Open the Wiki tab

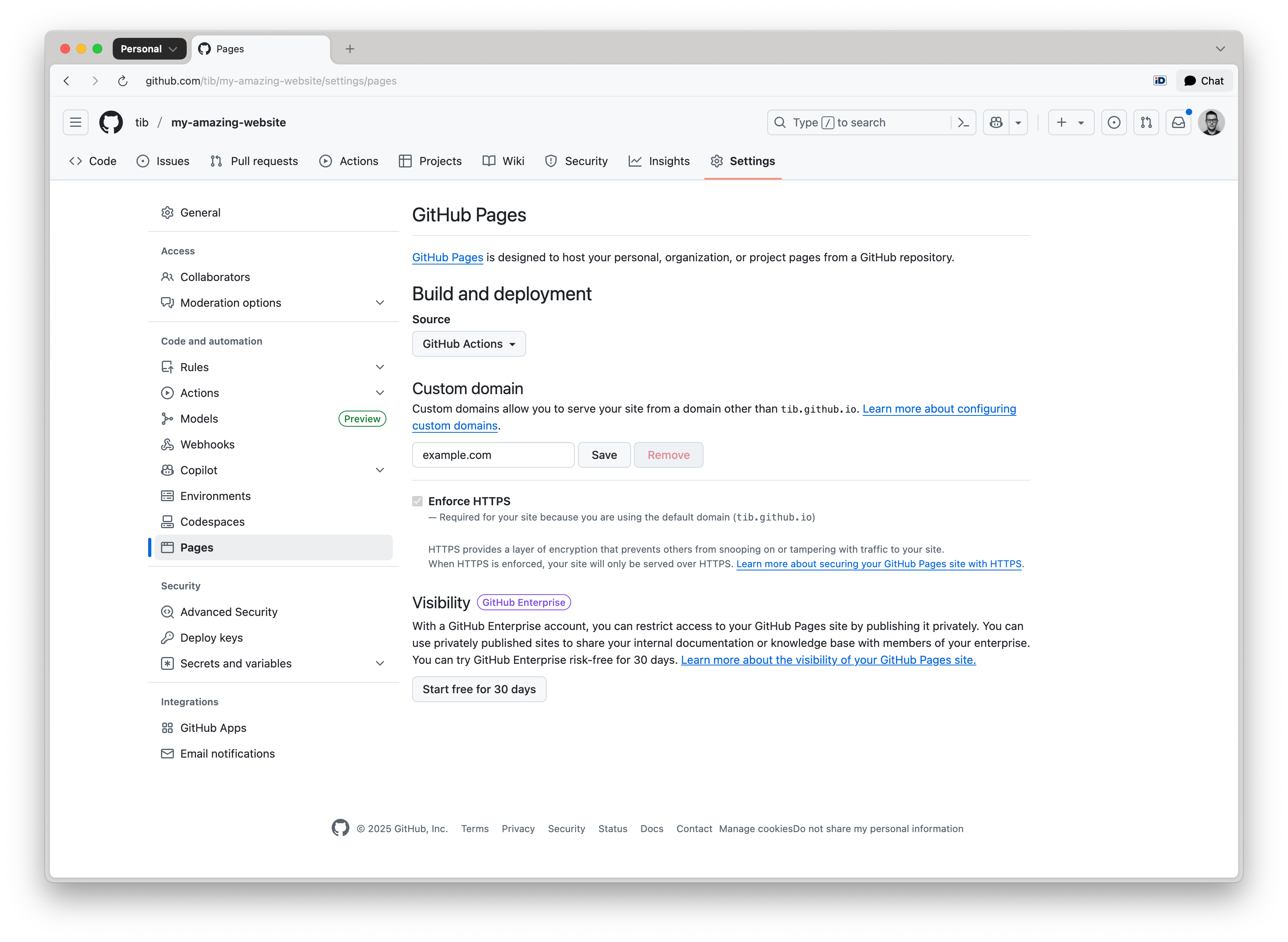tap(504, 161)
